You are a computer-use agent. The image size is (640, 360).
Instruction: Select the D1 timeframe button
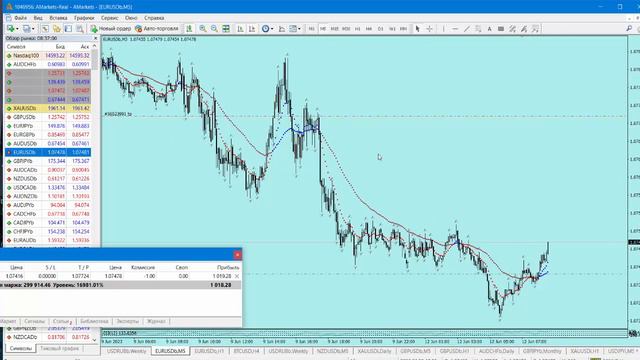click(380, 29)
